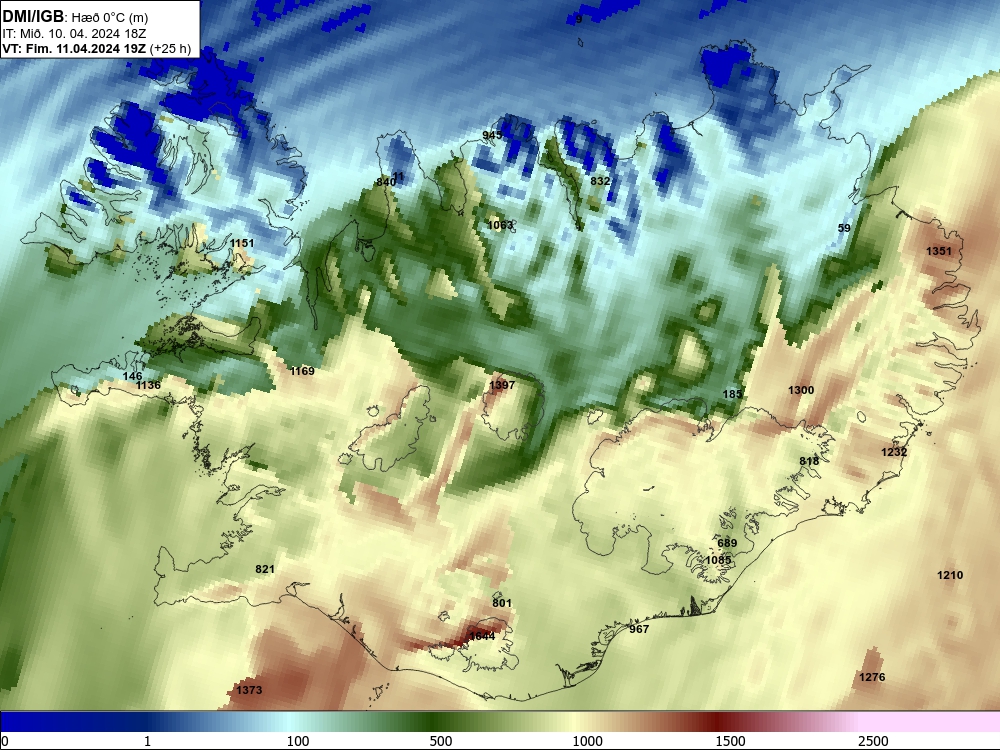Click the 500 tick label on color scale
This screenshot has height=750, width=1000.
coord(441,741)
